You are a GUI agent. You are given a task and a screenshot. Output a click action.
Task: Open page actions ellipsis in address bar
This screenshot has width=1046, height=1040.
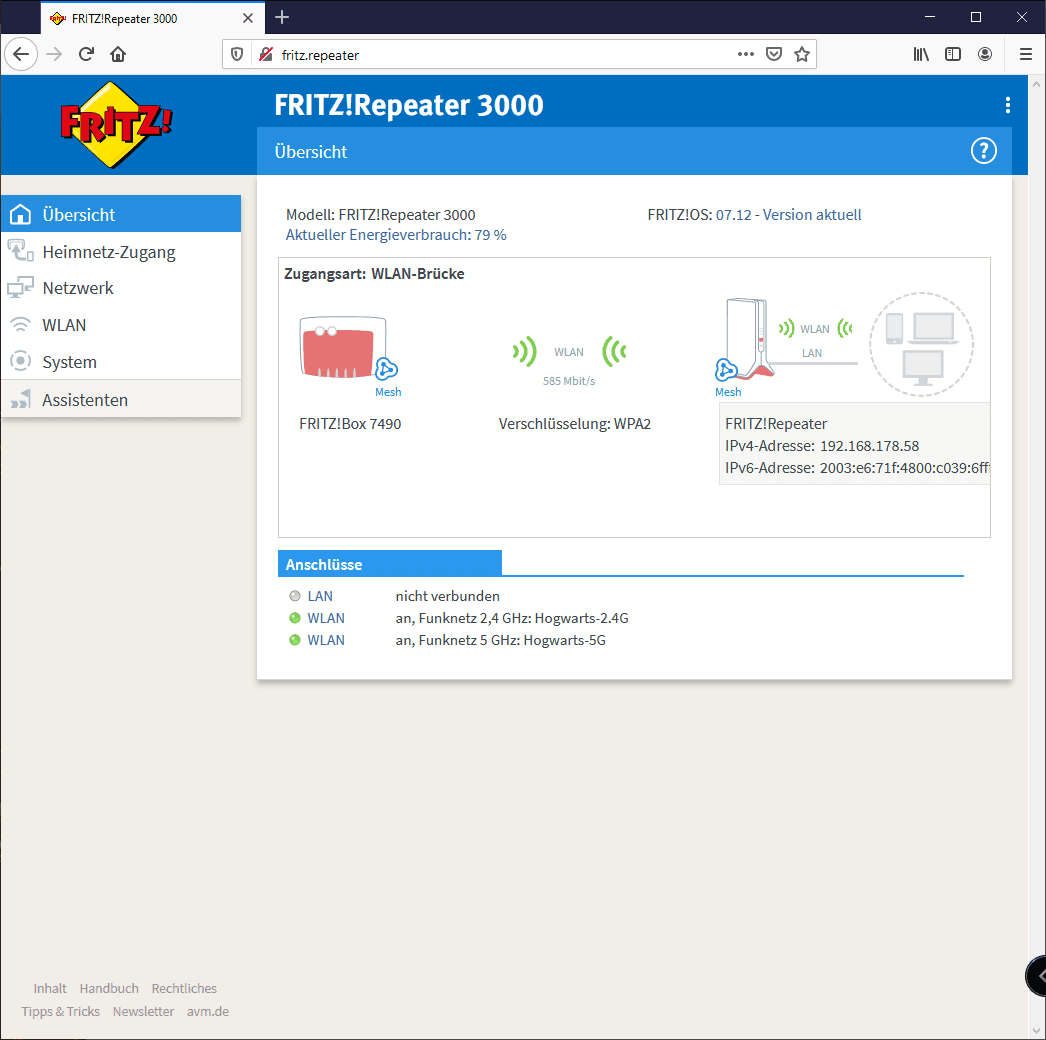coord(746,54)
